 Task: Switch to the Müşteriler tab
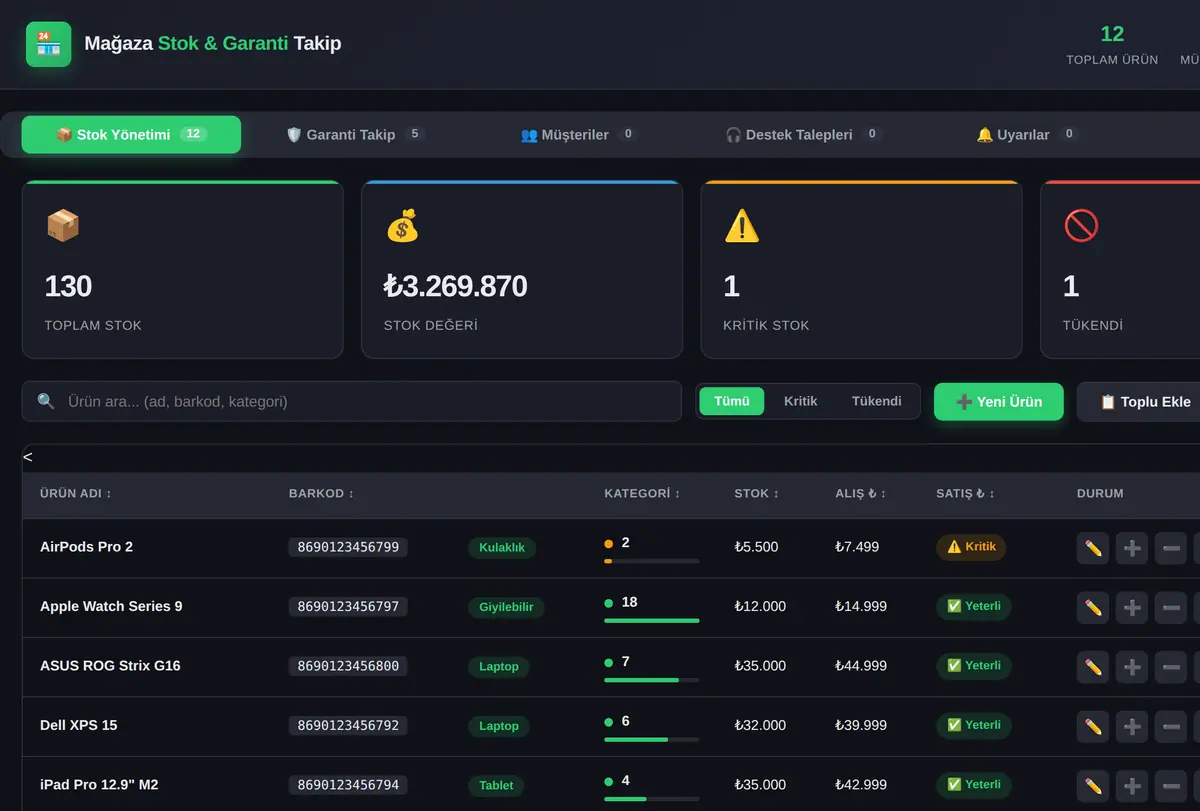pyautogui.click(x=578, y=134)
